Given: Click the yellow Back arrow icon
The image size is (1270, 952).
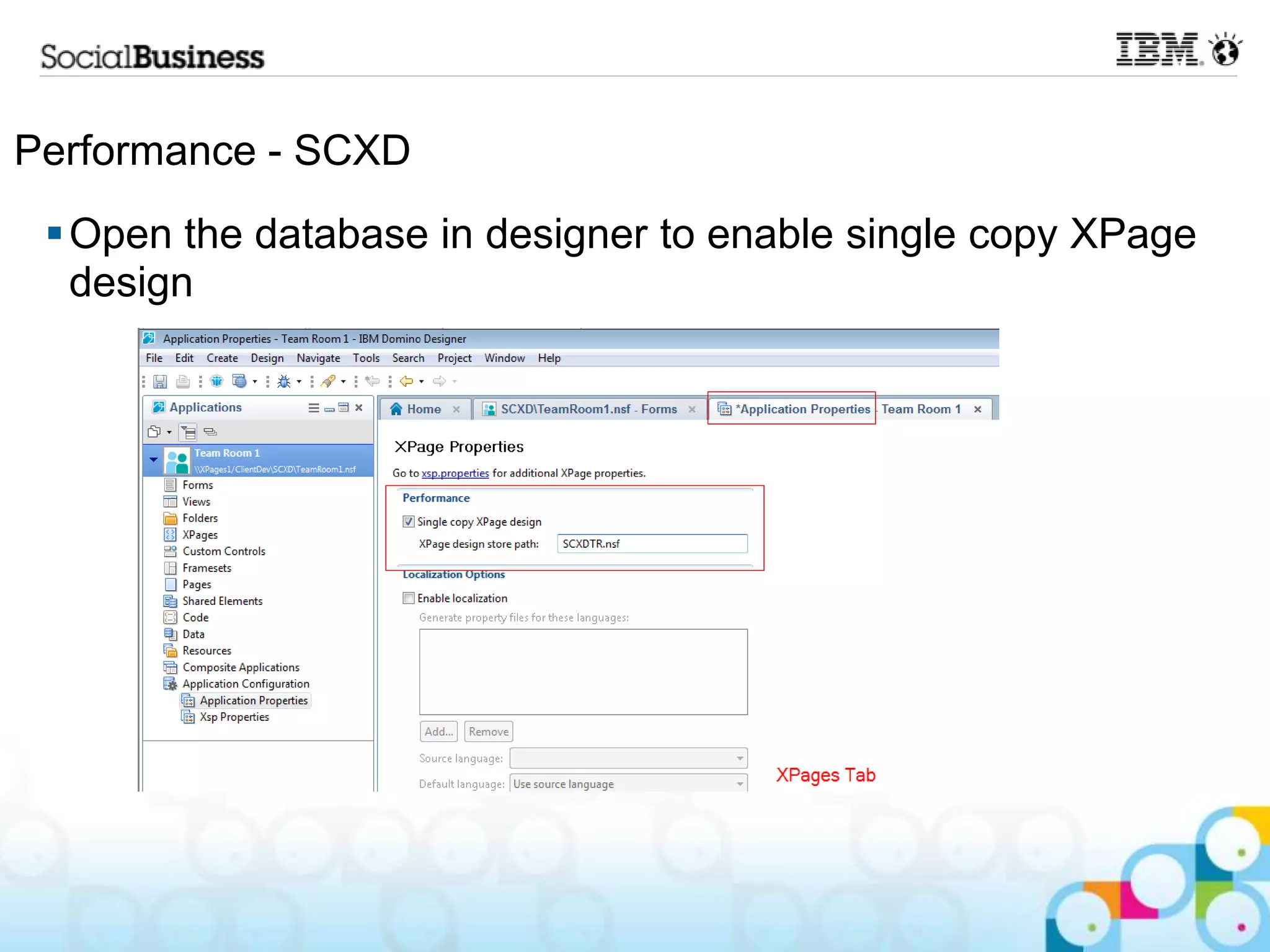Looking at the screenshot, I should [x=407, y=381].
